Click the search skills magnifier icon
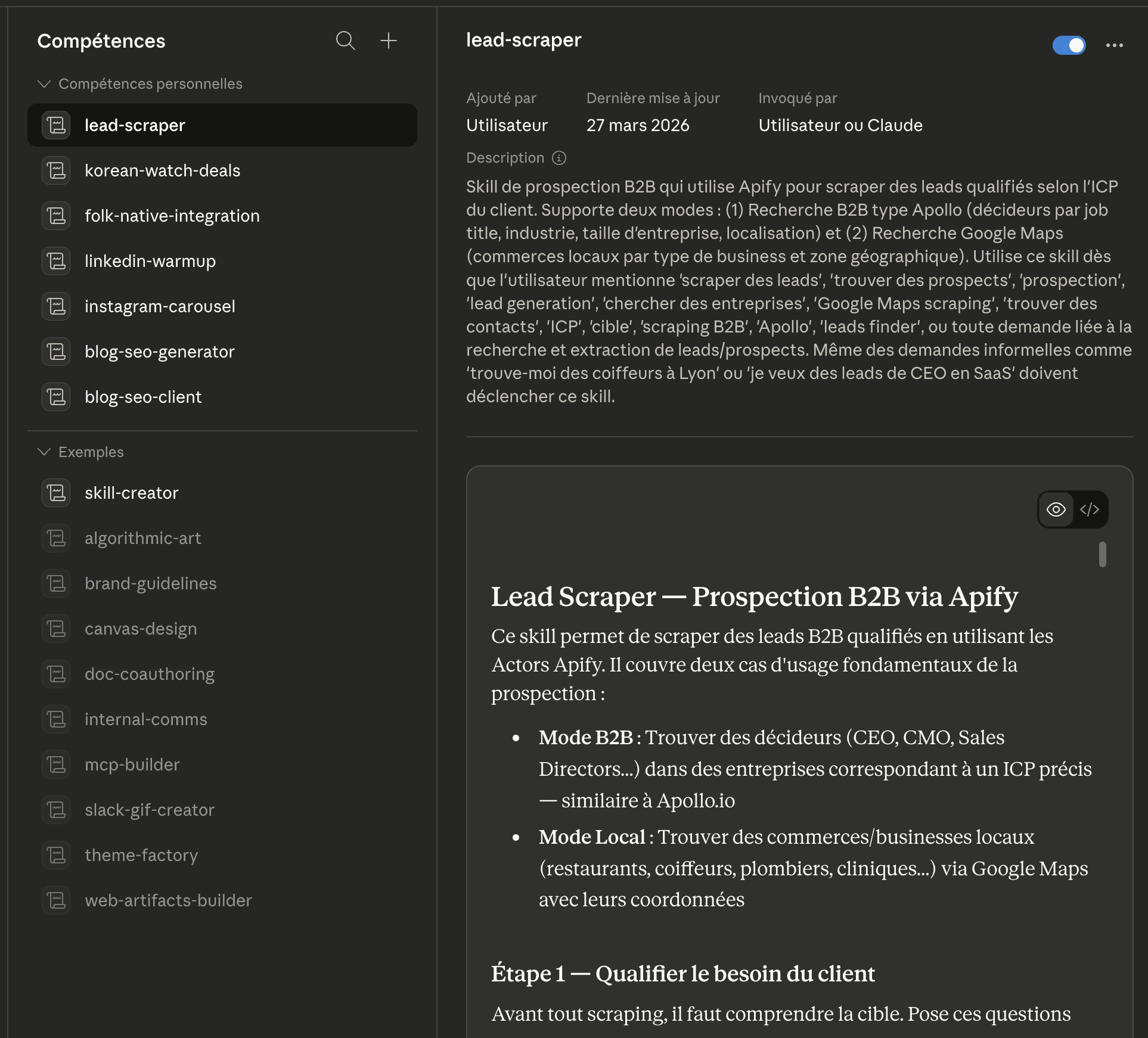The height and width of the screenshot is (1038, 1148). [x=345, y=41]
